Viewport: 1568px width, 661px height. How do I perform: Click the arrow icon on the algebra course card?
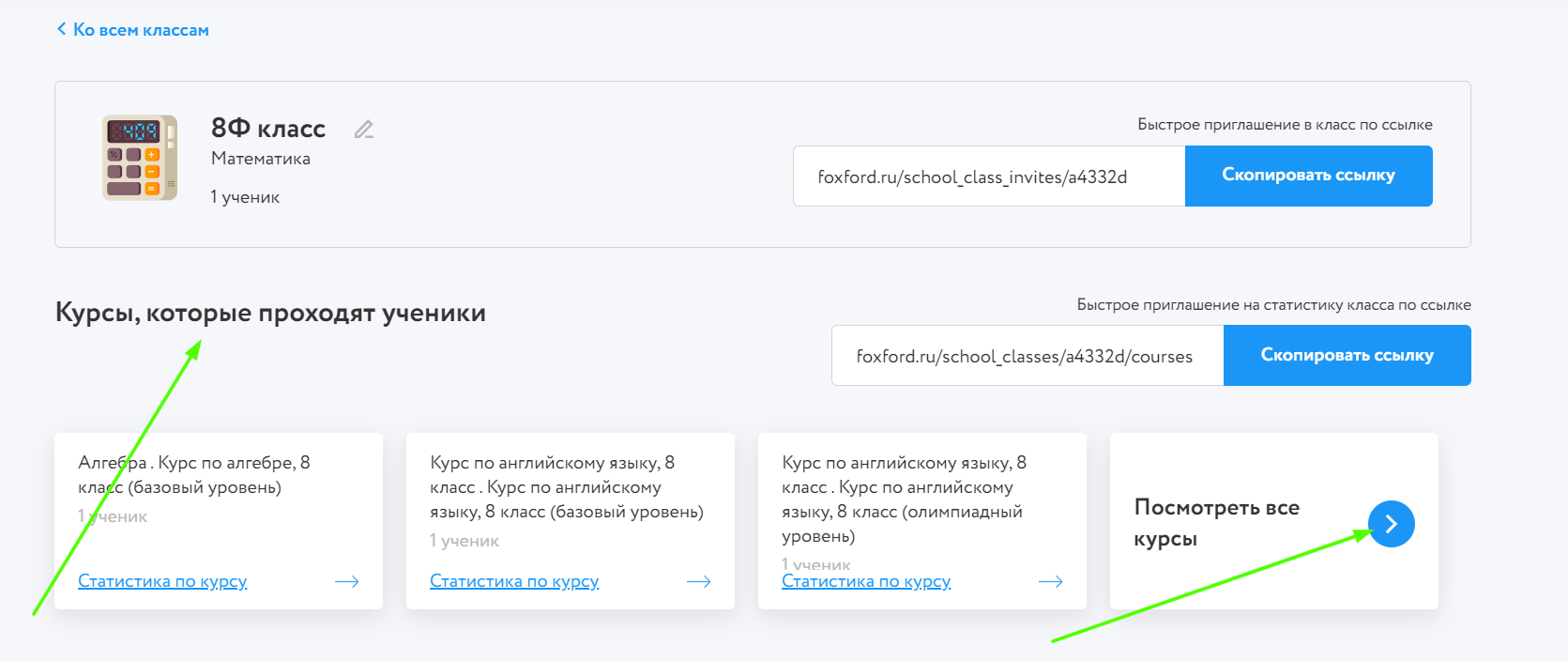(x=347, y=582)
